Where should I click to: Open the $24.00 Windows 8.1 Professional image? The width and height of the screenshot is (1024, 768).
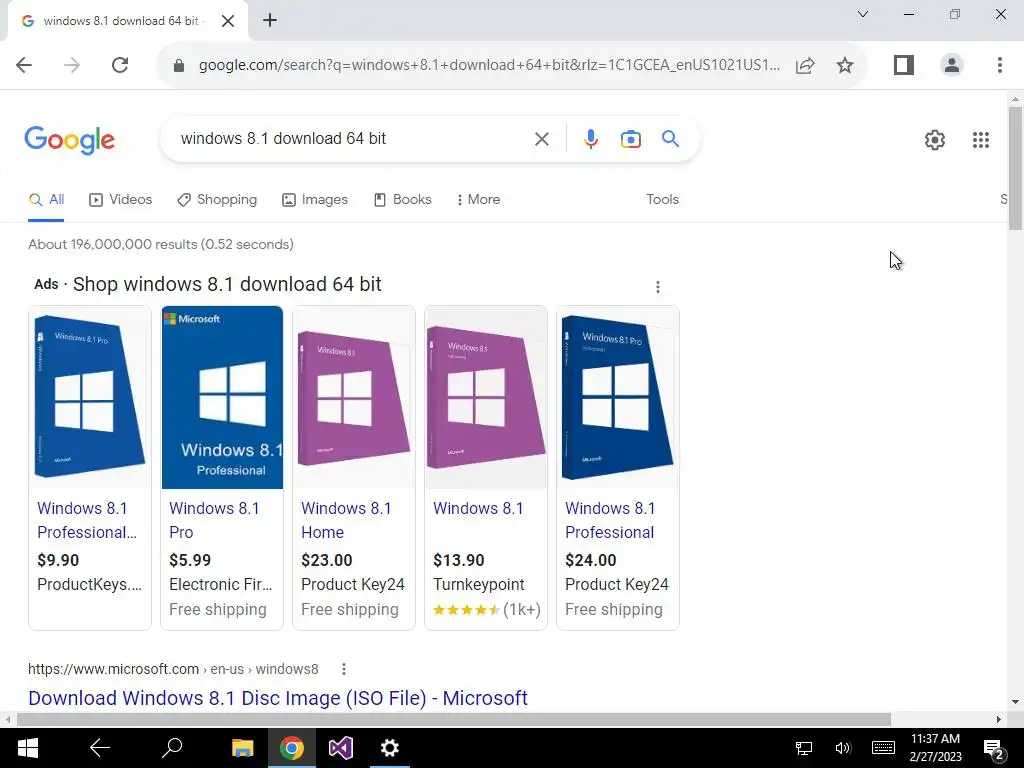coord(618,396)
